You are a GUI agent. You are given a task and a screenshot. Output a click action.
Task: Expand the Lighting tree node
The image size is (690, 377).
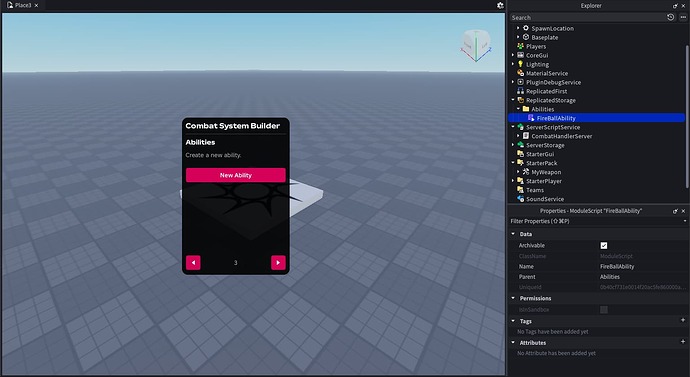513,64
